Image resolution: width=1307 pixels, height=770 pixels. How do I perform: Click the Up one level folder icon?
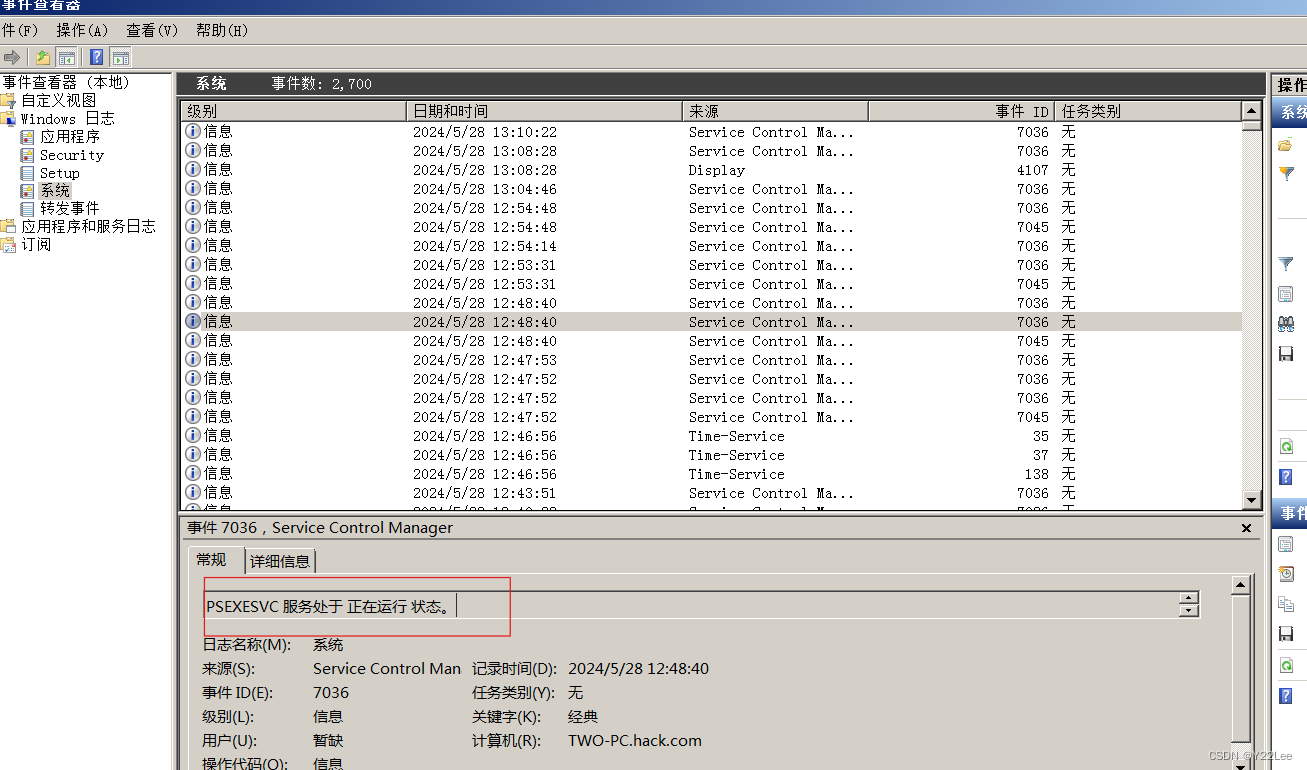(x=43, y=57)
